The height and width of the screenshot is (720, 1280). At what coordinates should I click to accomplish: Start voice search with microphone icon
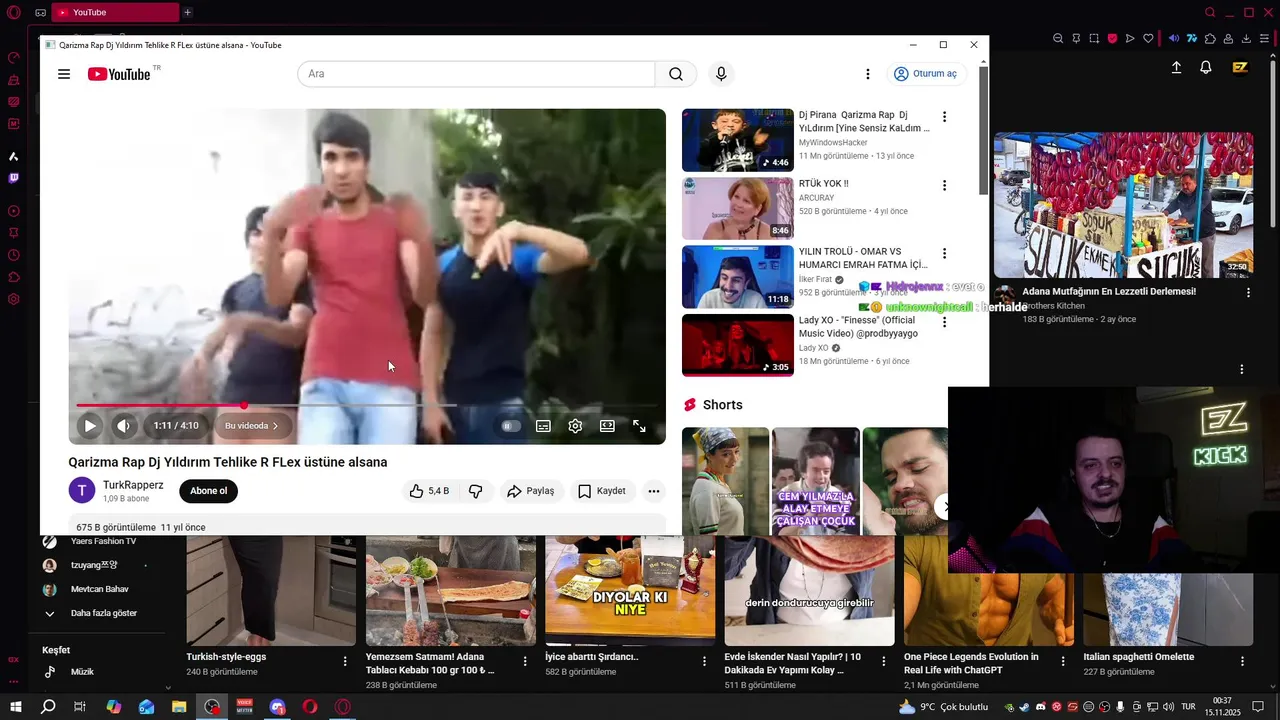tap(721, 74)
